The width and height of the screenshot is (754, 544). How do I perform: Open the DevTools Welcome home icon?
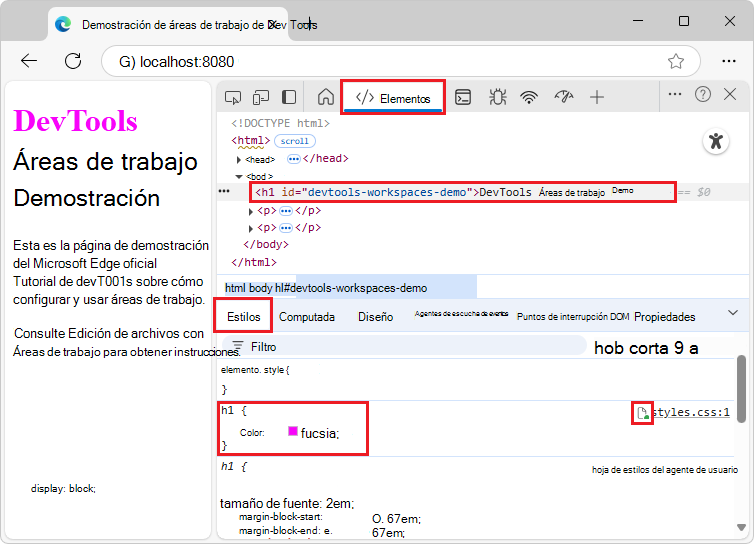[326, 97]
